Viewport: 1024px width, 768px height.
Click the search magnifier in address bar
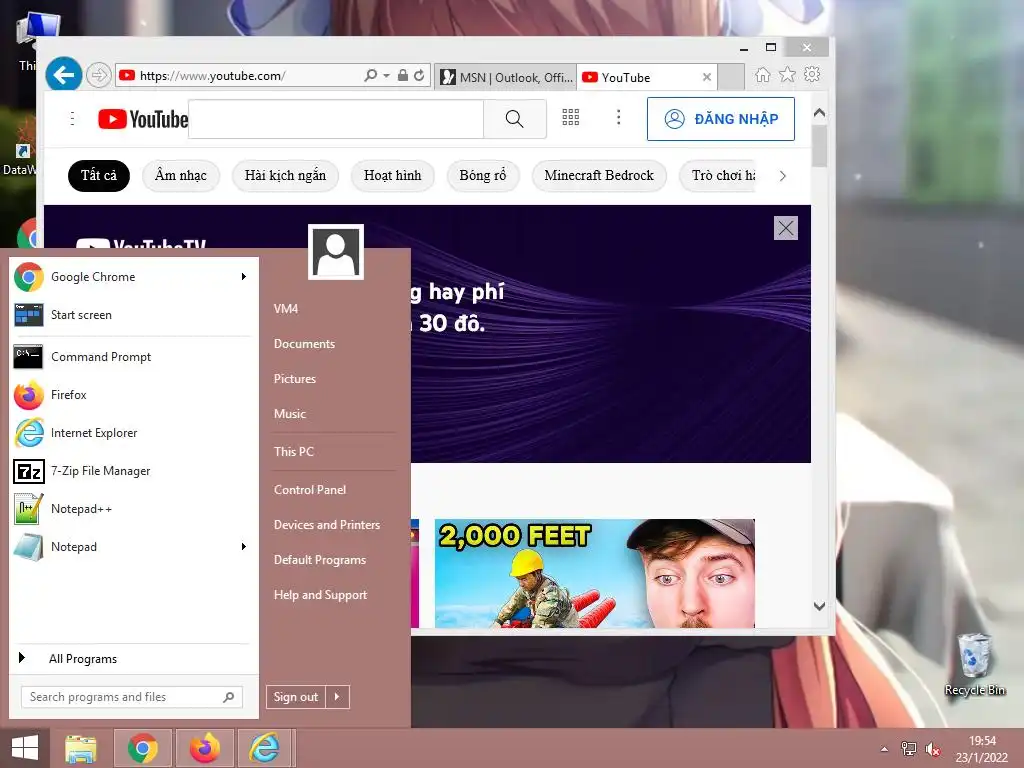(x=370, y=75)
